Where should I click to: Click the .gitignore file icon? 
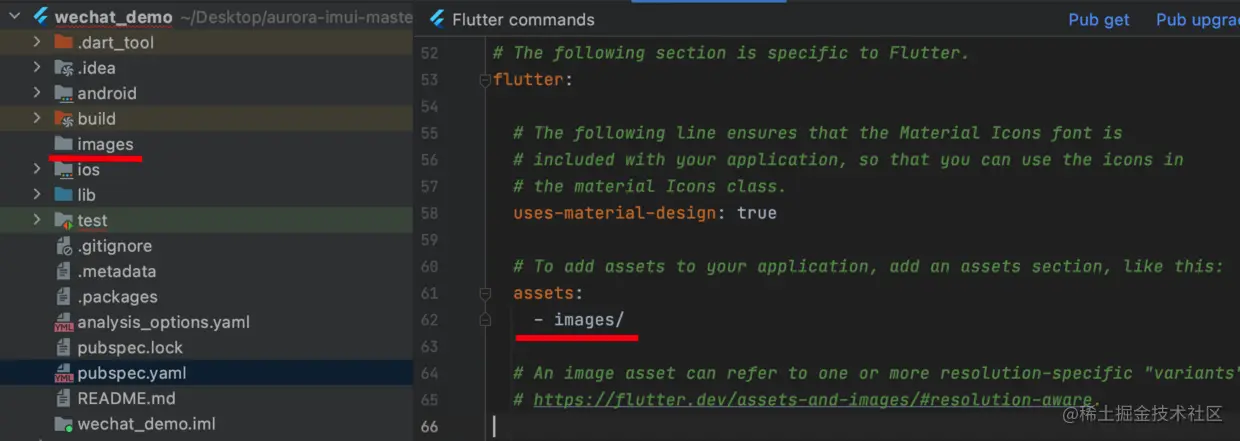[64, 246]
